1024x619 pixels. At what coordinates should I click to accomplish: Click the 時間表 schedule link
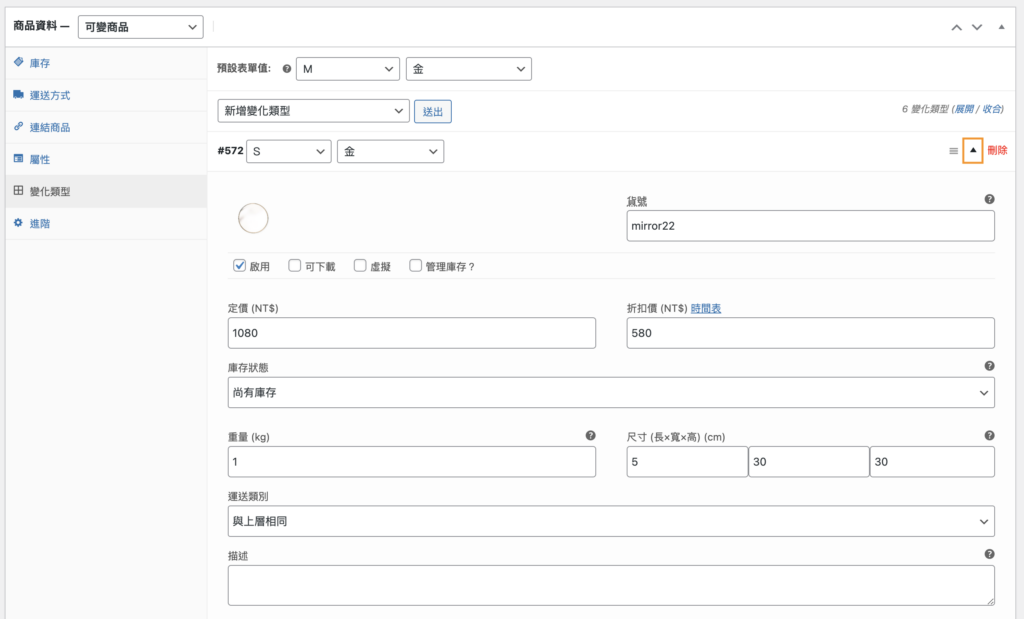(707, 307)
